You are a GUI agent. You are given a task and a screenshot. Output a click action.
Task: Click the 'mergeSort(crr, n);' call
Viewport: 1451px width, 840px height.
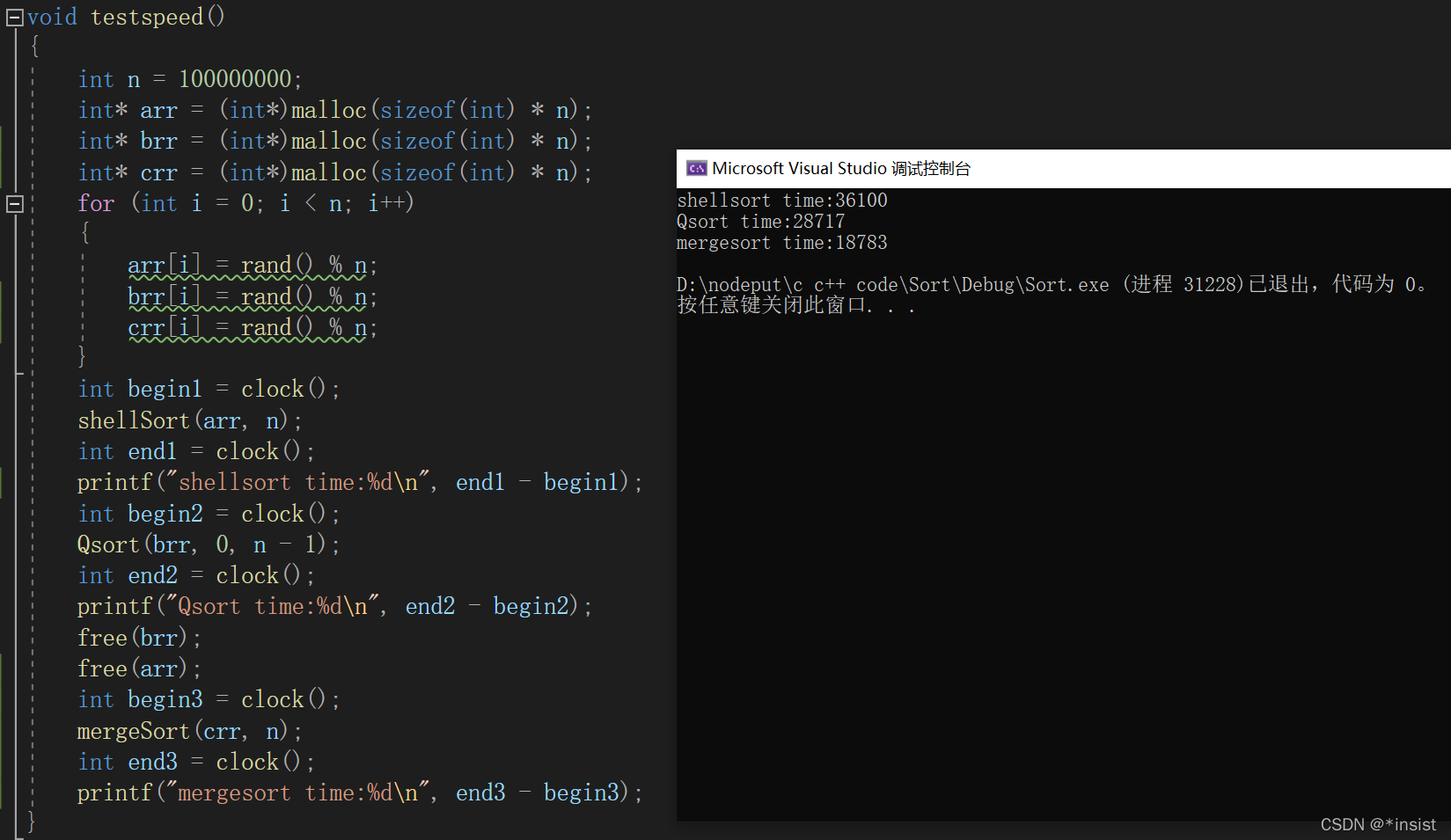(x=190, y=731)
